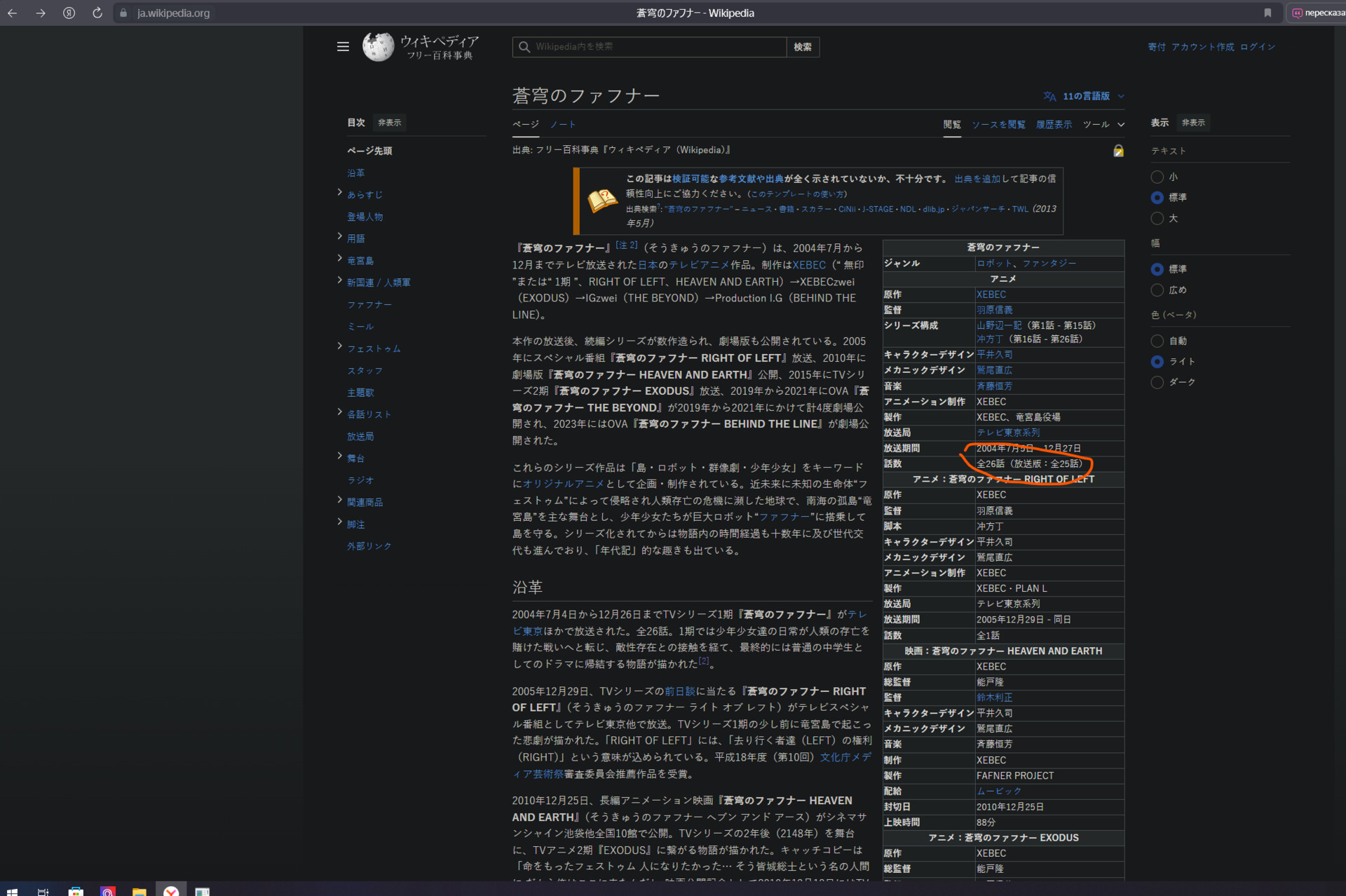The width and height of the screenshot is (1346, 896).
Task: Hide the 目次 contents sidebar
Action: tap(389, 123)
